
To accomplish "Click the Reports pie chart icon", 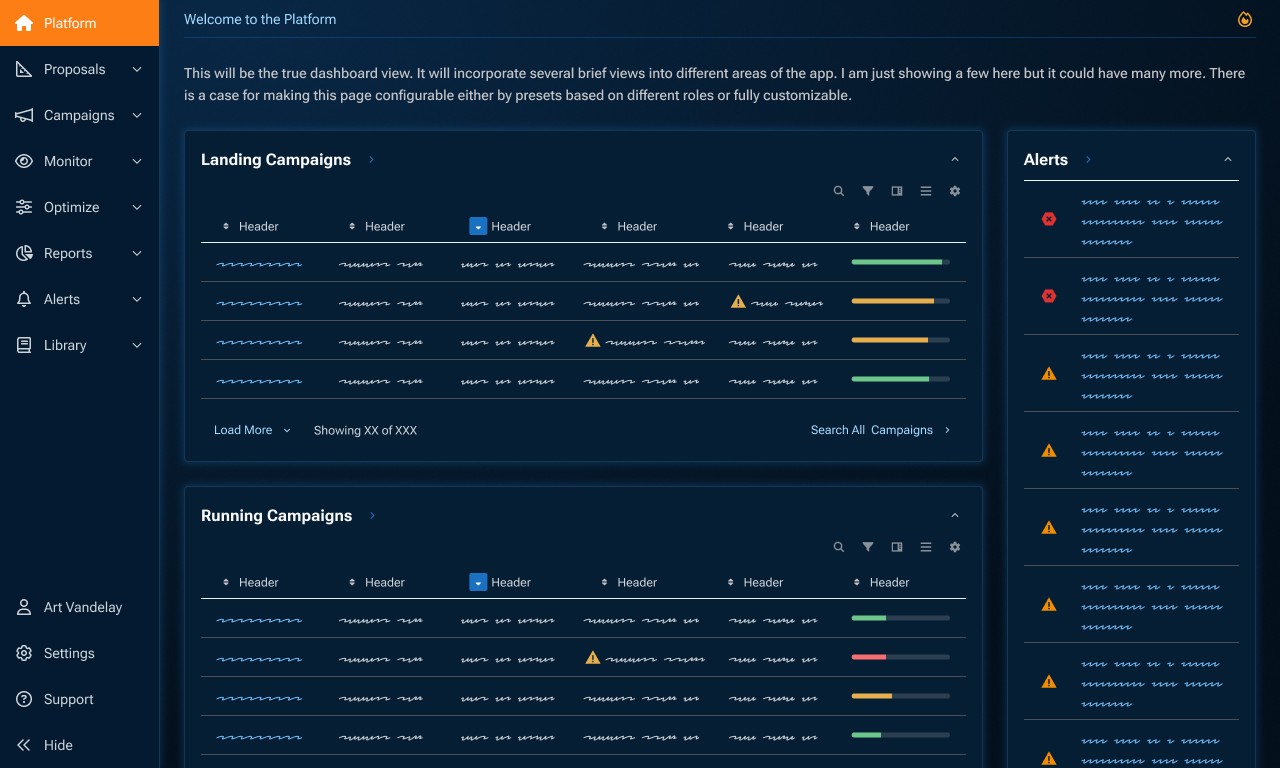I will click(24, 253).
